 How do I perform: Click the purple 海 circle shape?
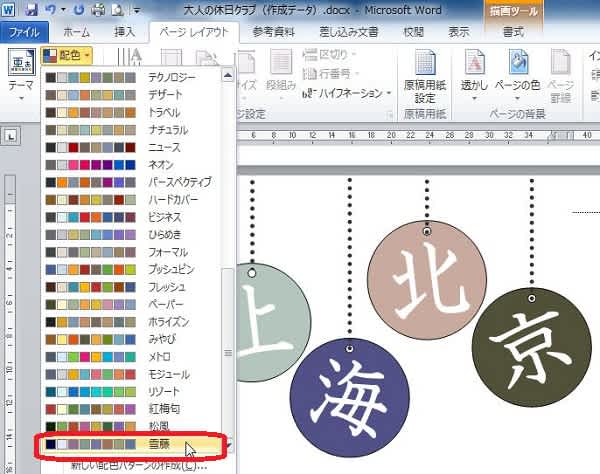[349, 393]
